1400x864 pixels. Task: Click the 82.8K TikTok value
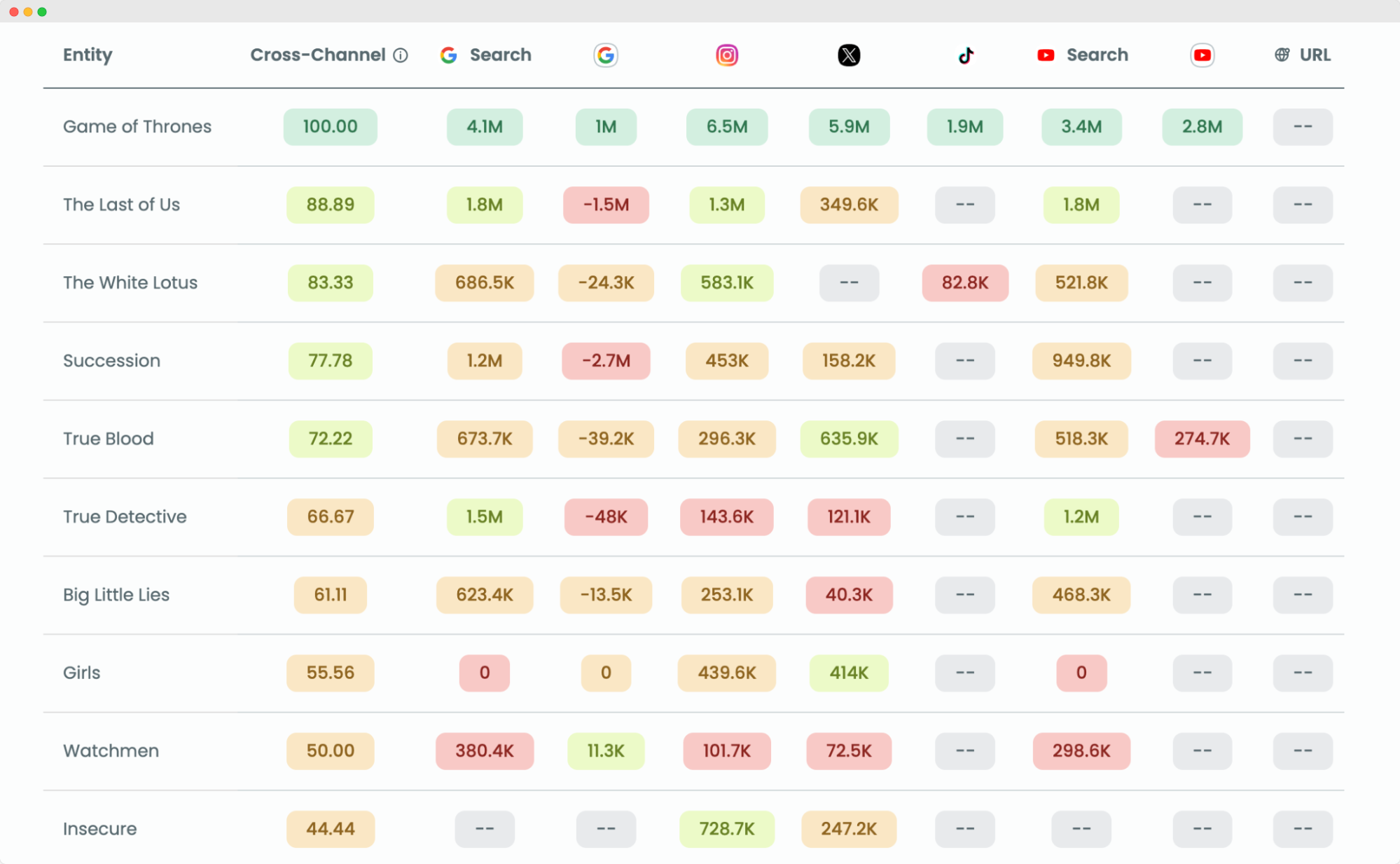(x=965, y=282)
